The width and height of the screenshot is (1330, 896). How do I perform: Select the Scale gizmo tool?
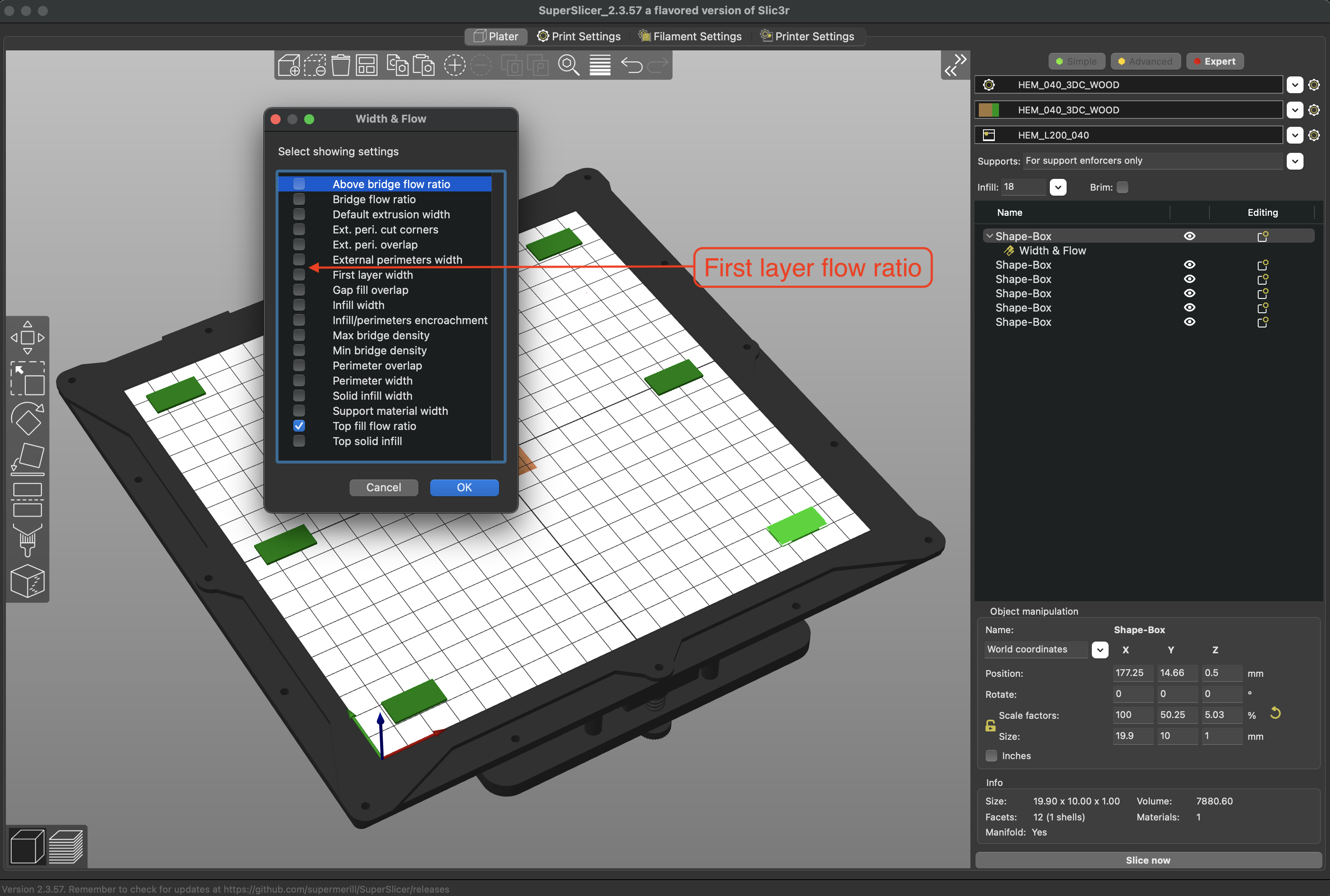[27, 378]
